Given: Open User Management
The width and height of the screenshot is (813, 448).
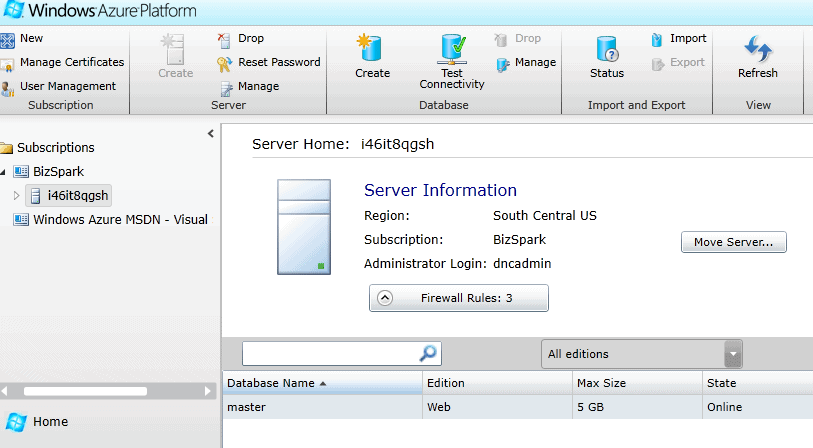Looking at the screenshot, I should click(60, 86).
